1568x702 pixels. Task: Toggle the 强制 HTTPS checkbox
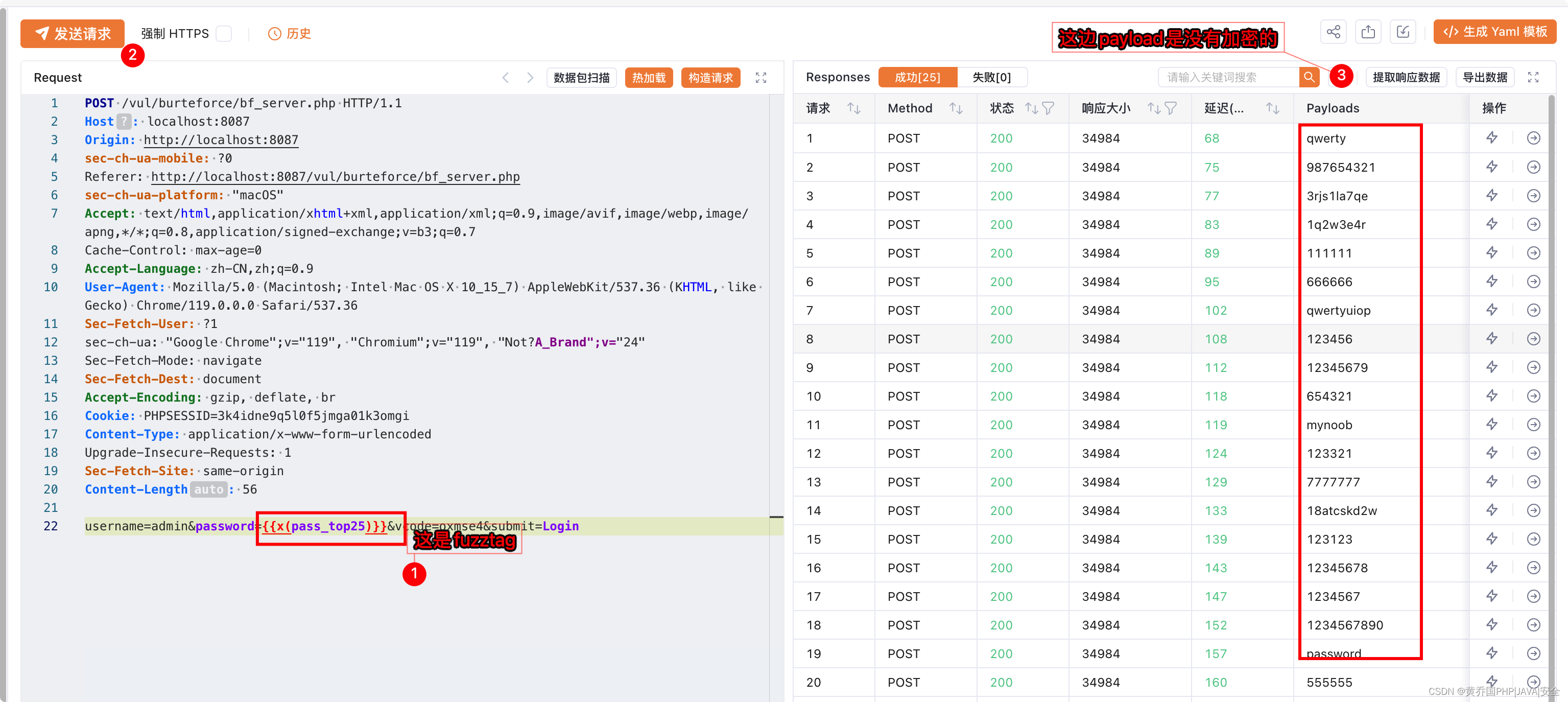pos(225,34)
